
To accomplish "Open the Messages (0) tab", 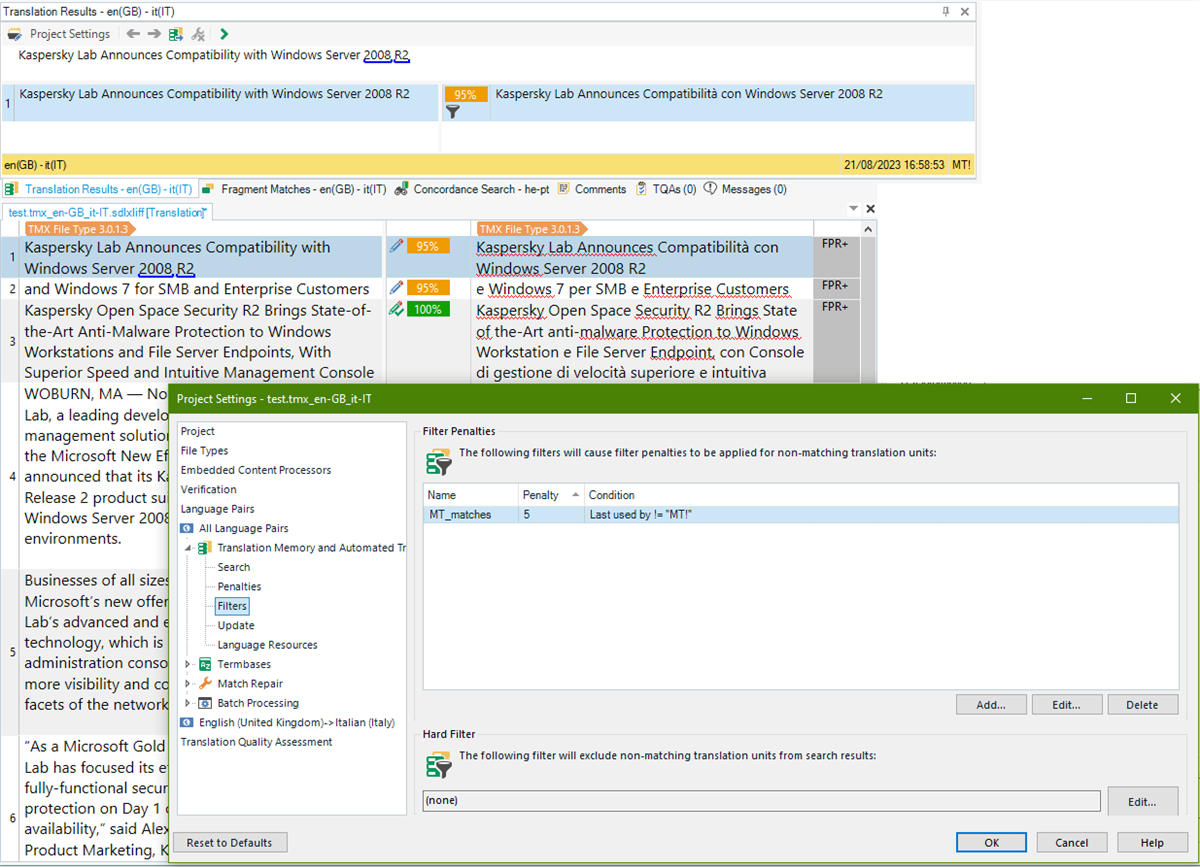I will (745, 189).
